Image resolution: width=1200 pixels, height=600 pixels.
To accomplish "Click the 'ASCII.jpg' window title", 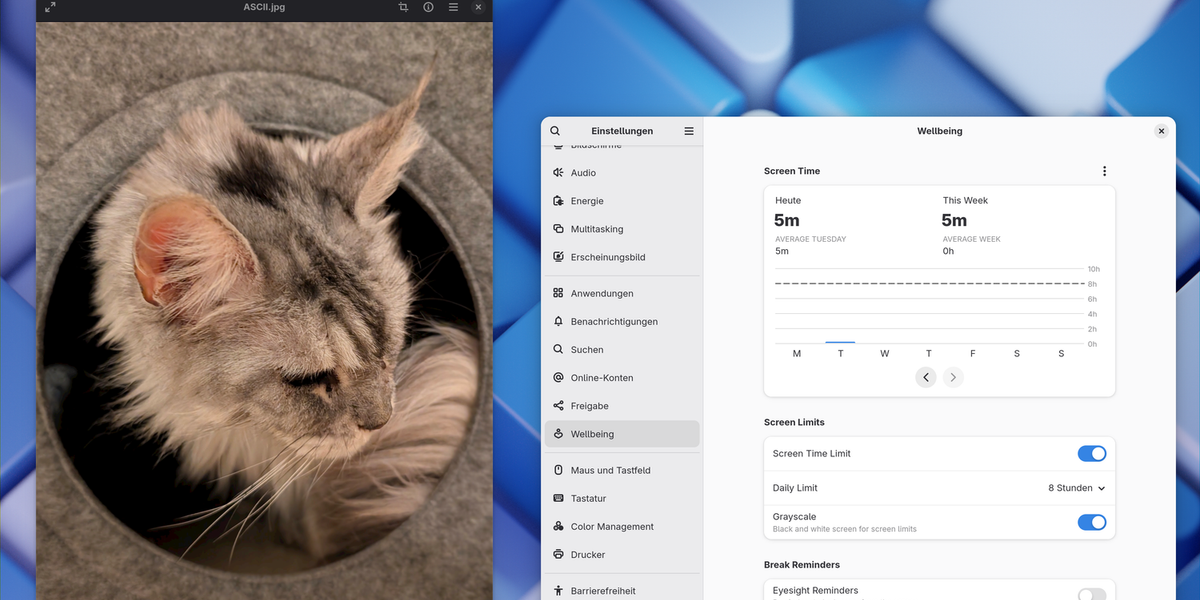I will click(264, 7).
